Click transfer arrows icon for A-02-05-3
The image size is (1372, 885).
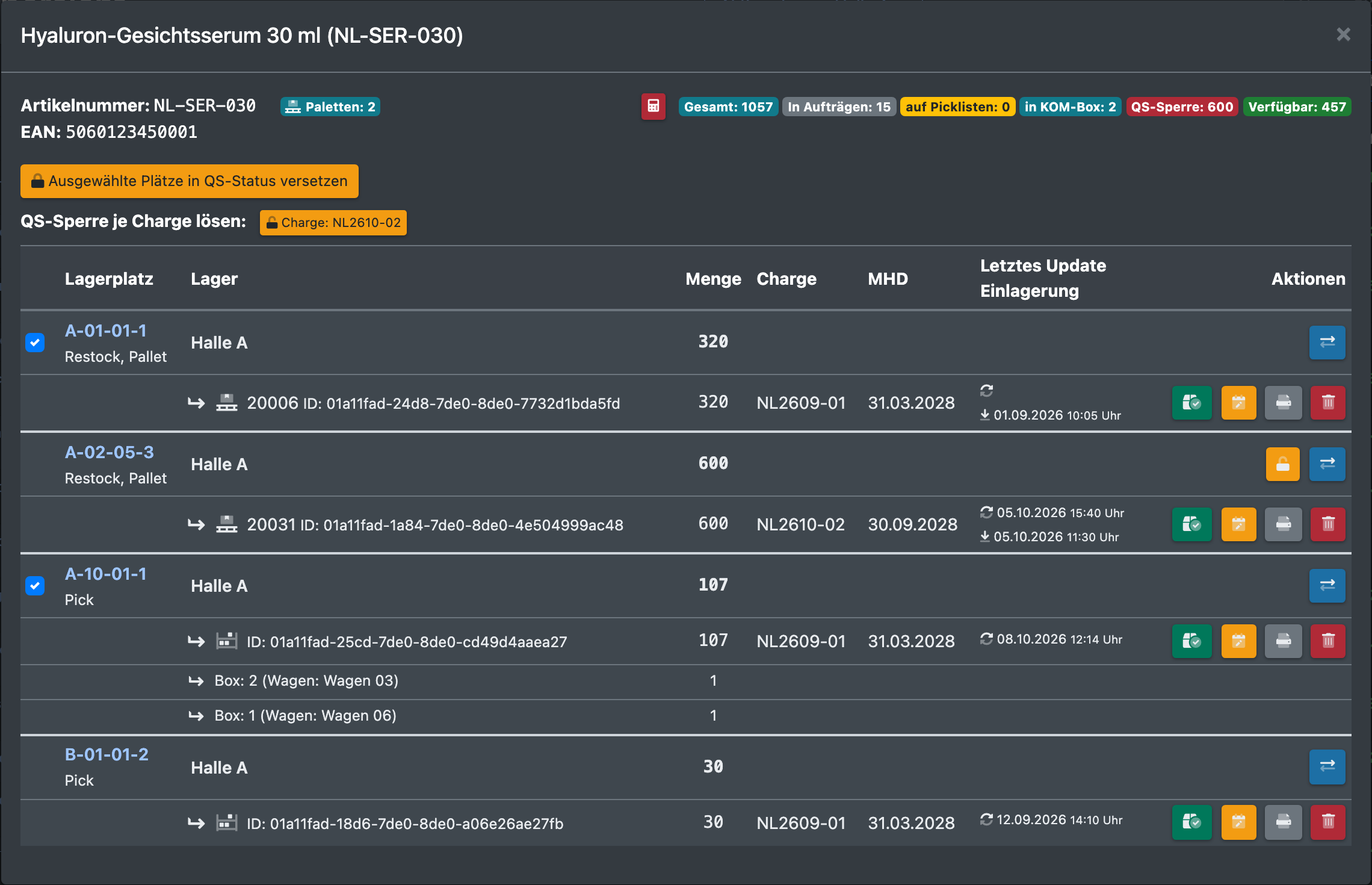coord(1327,464)
